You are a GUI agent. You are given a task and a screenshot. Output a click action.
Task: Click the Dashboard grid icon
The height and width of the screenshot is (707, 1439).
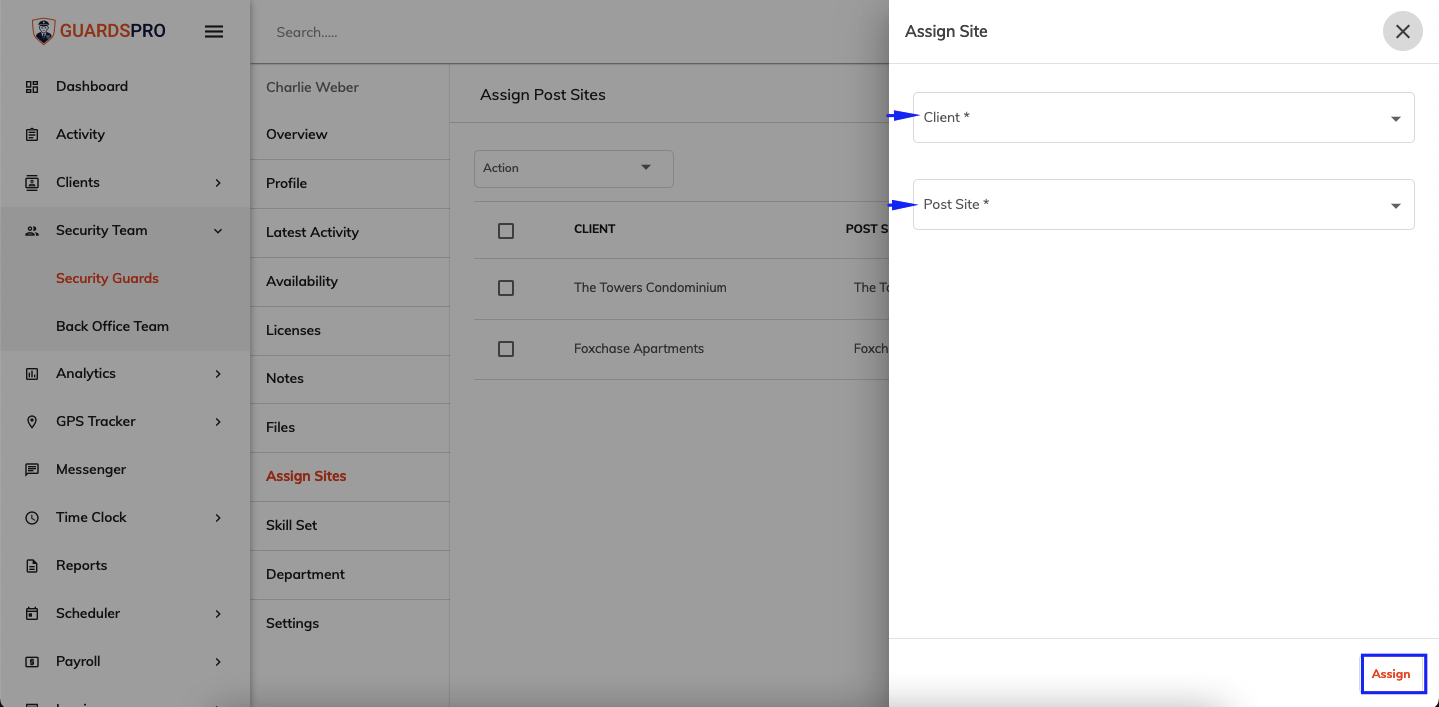32,87
